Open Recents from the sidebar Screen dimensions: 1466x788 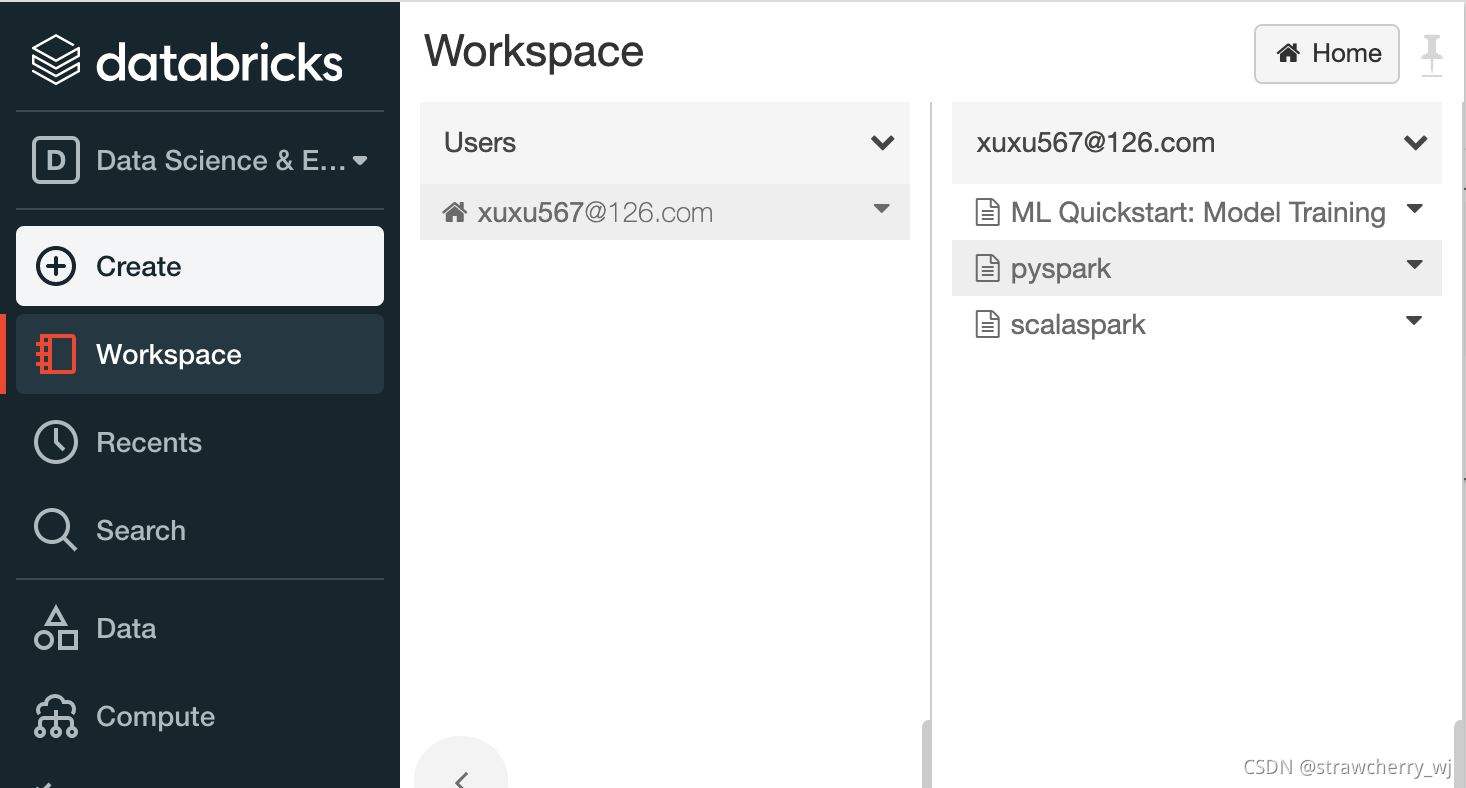[x=149, y=442]
